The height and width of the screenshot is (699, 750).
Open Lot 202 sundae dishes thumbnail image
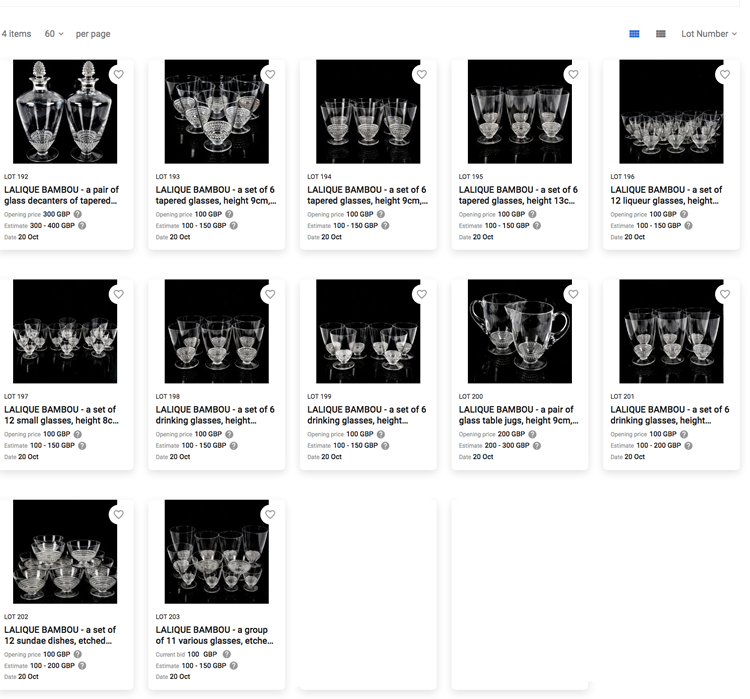(65, 552)
